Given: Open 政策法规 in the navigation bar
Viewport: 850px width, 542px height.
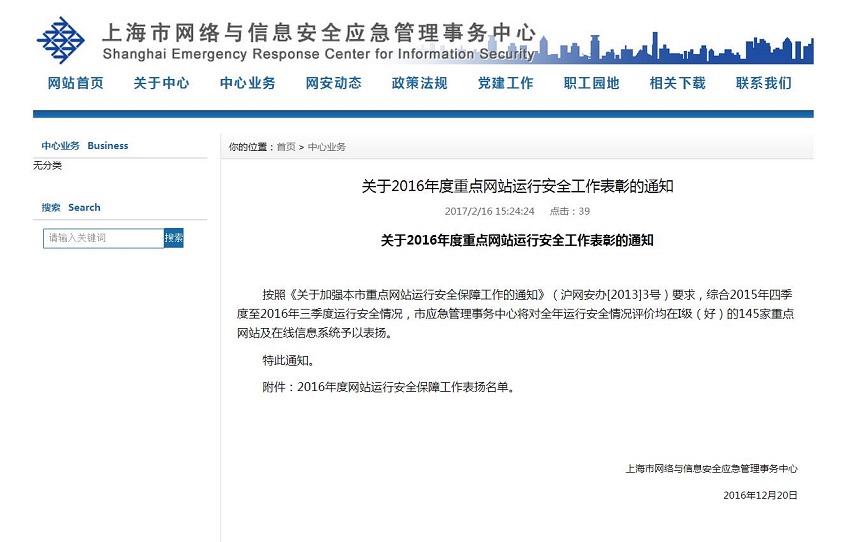Looking at the screenshot, I should (420, 83).
